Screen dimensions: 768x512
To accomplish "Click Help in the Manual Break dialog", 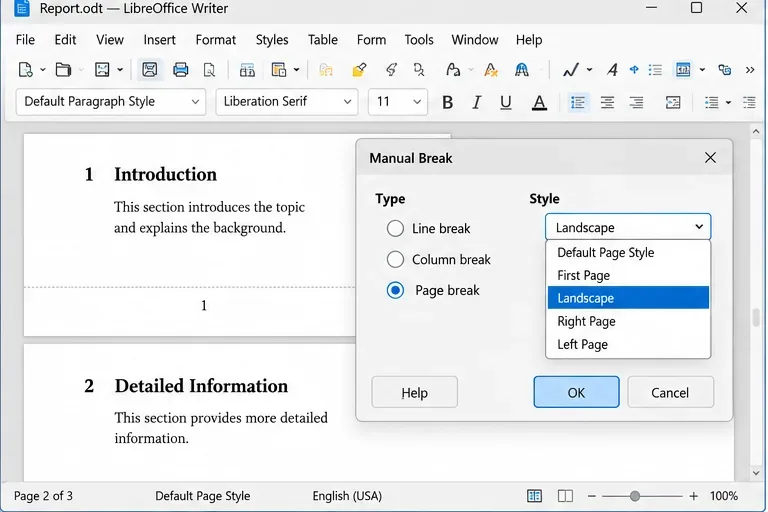I will [x=414, y=392].
